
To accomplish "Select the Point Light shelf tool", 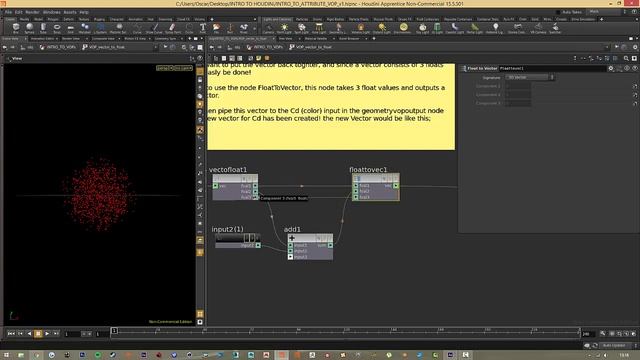I will [x=284, y=28].
